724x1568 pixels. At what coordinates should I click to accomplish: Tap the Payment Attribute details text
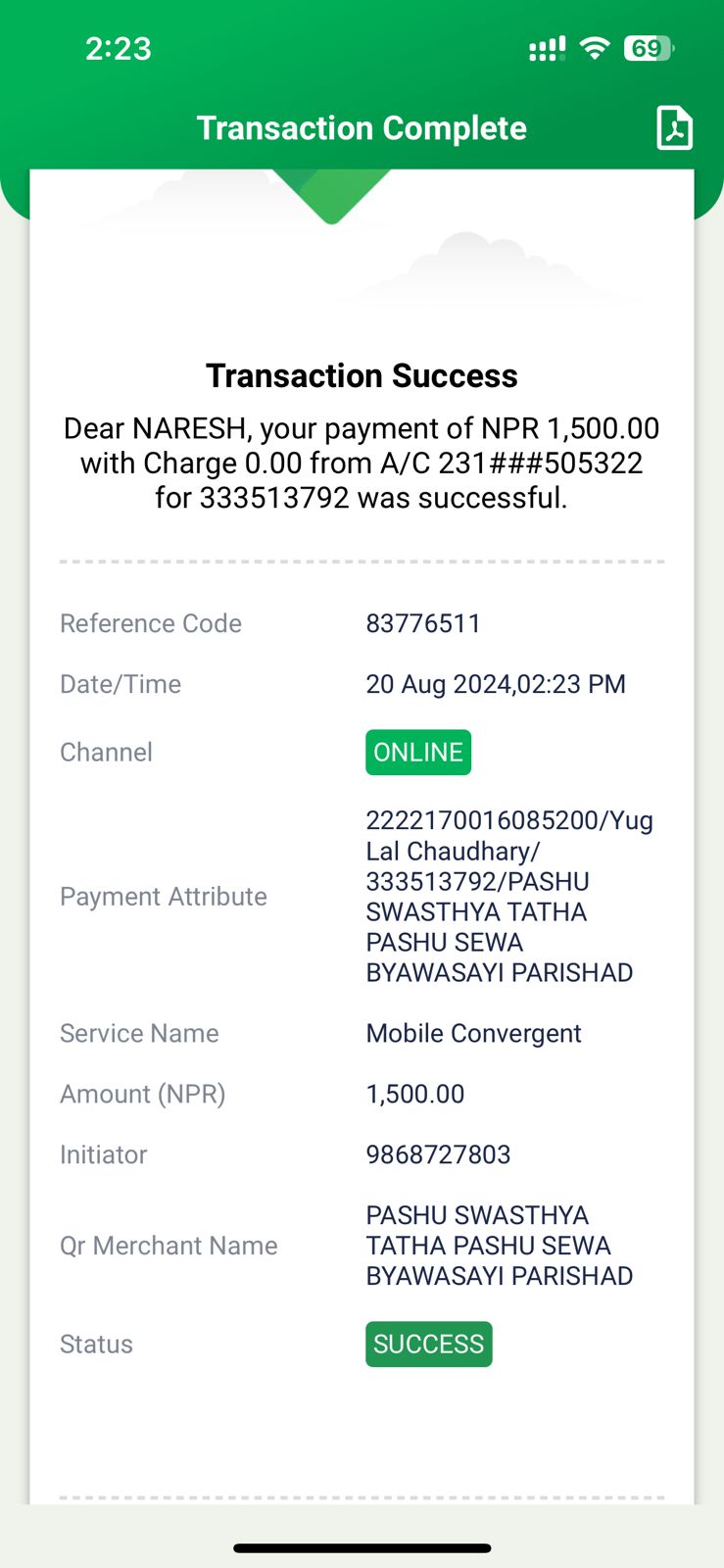509,897
